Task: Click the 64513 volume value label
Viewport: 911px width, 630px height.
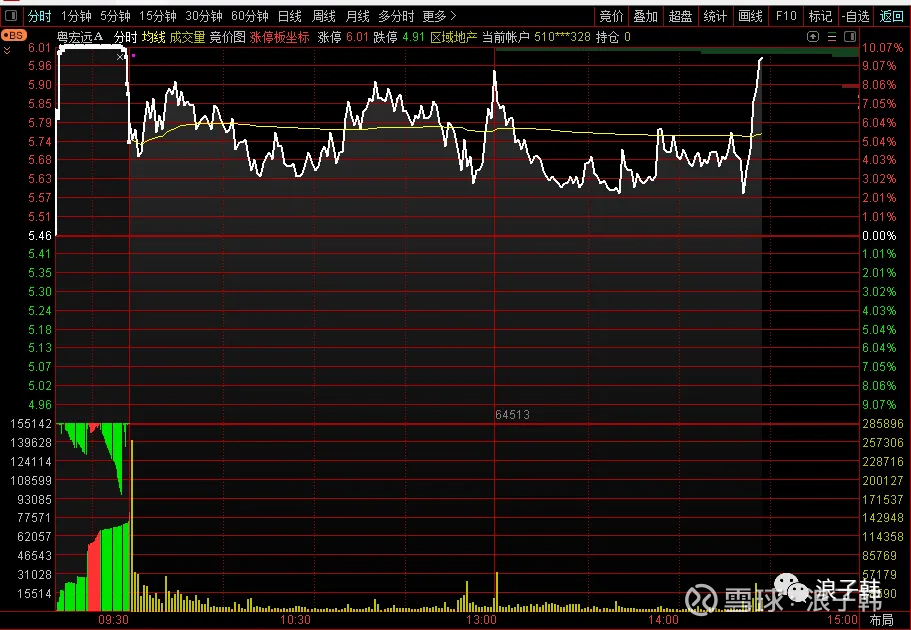Action: pos(512,414)
